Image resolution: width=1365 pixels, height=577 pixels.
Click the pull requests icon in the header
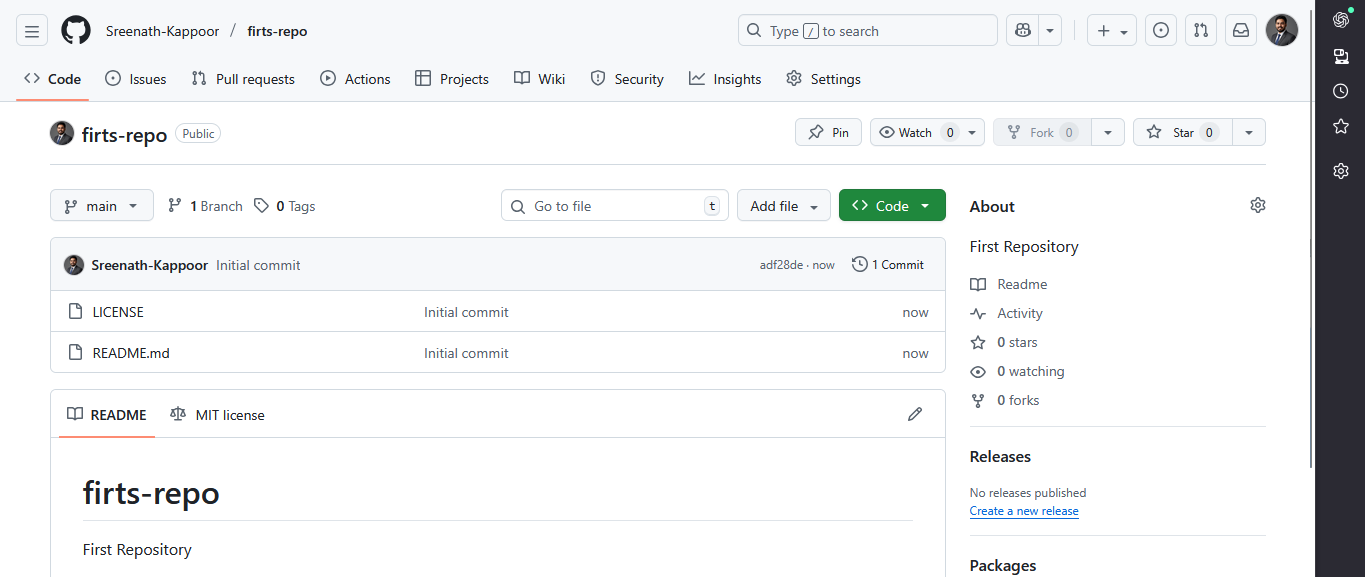1200,30
